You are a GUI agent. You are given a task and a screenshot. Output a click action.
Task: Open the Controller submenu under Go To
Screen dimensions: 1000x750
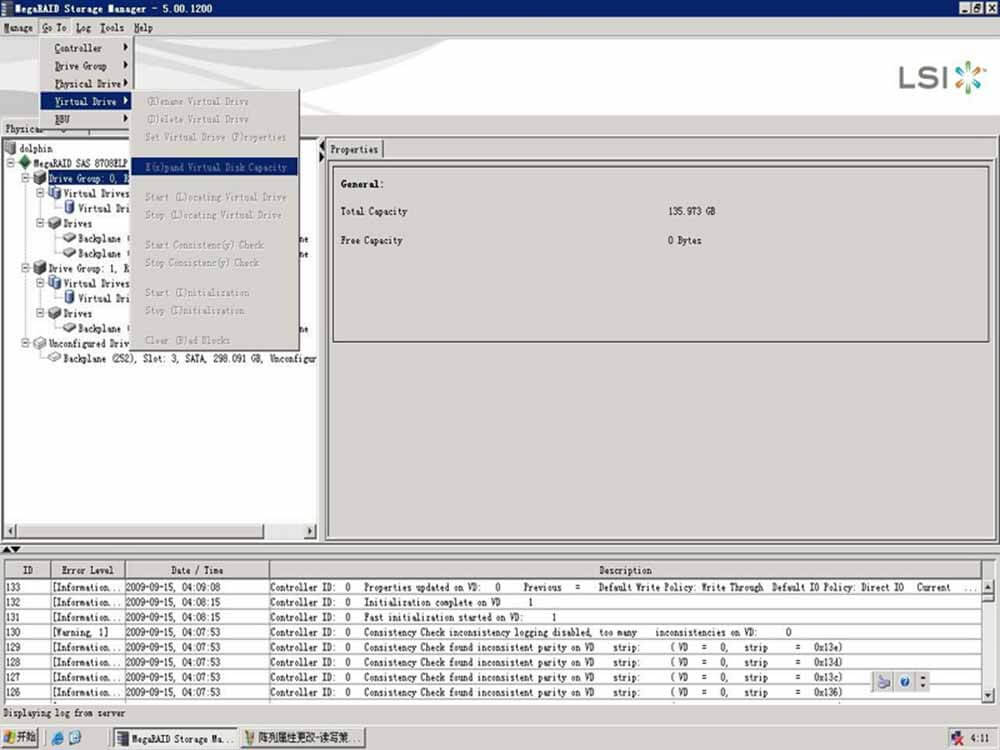tap(85, 48)
